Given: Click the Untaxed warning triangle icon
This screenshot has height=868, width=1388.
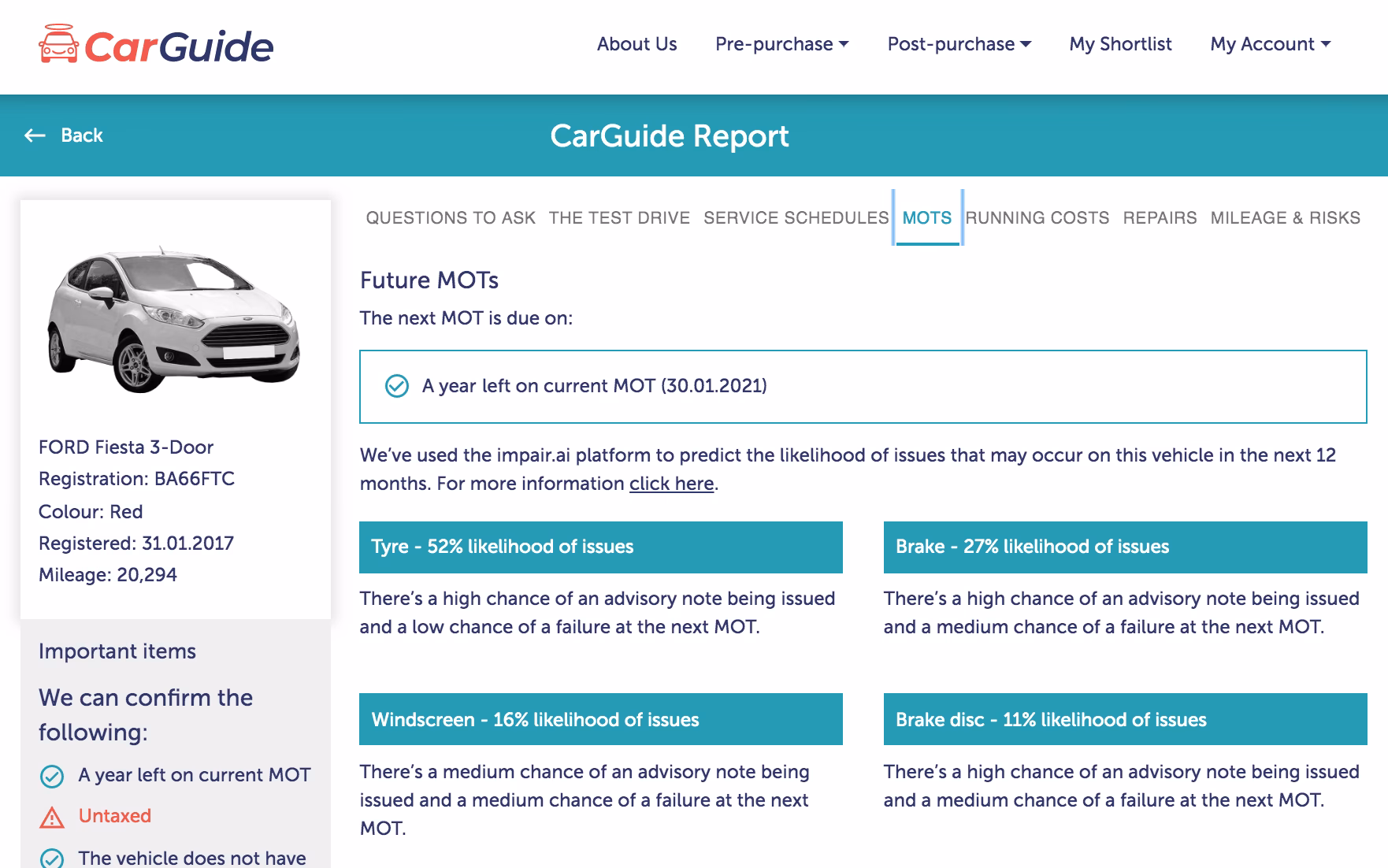Looking at the screenshot, I should click(52, 817).
